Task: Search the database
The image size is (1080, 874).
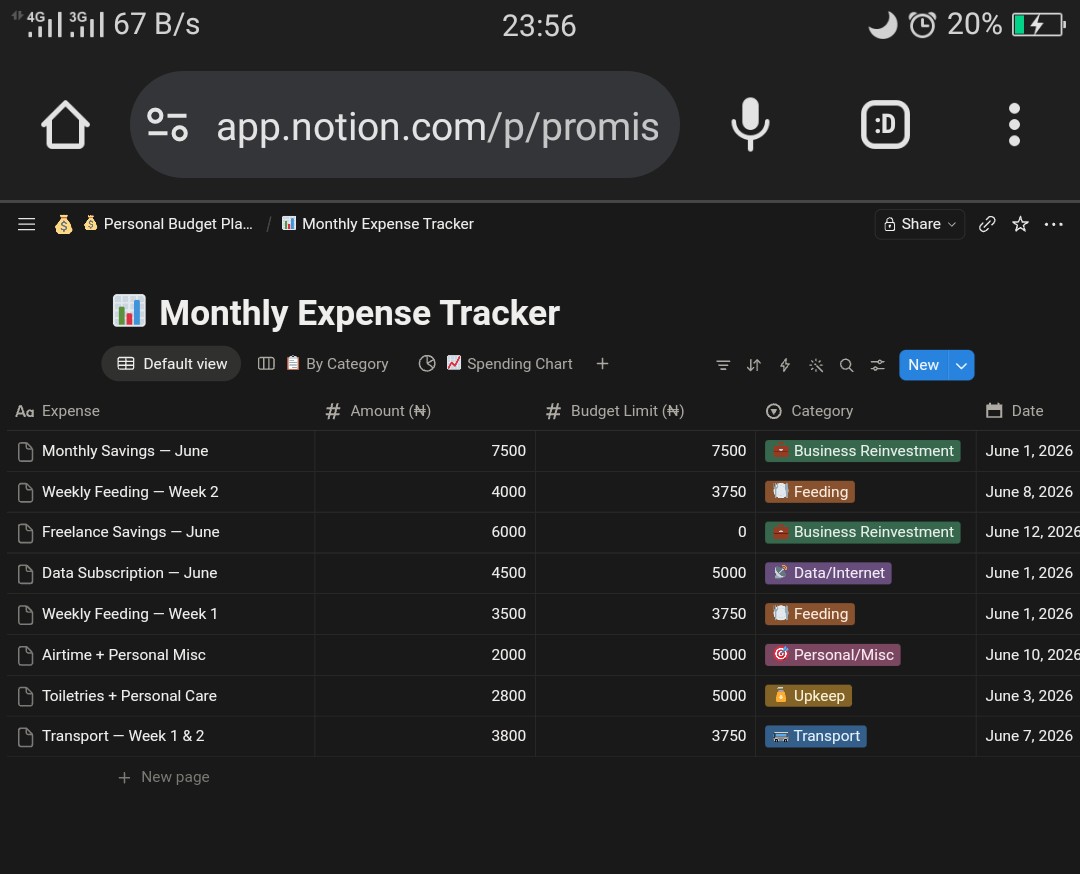Action: point(847,365)
